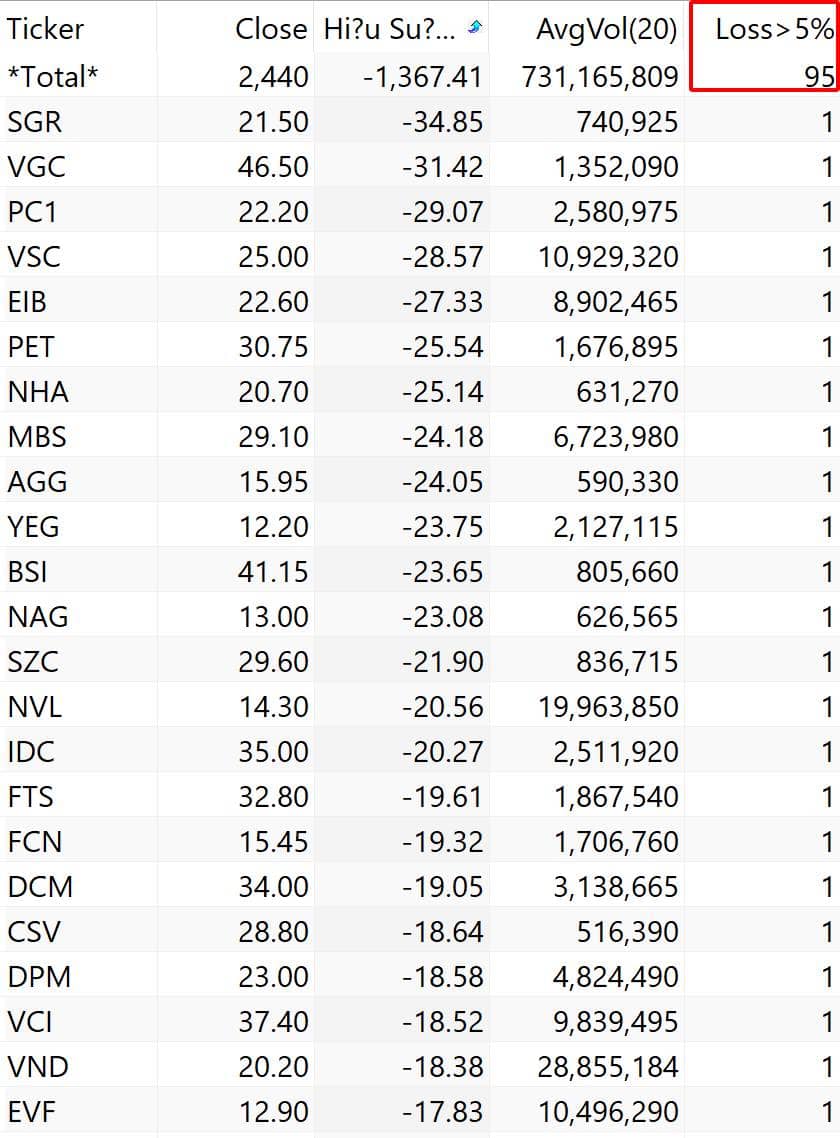840x1138 pixels.
Task: Select the DPM ticker row
Action: [x=39, y=977]
